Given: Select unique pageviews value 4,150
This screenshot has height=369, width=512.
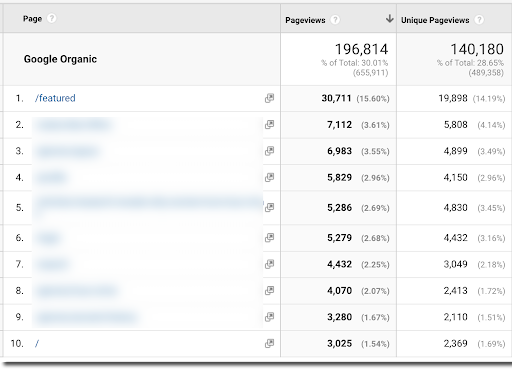Looking at the screenshot, I should pyautogui.click(x=455, y=177).
